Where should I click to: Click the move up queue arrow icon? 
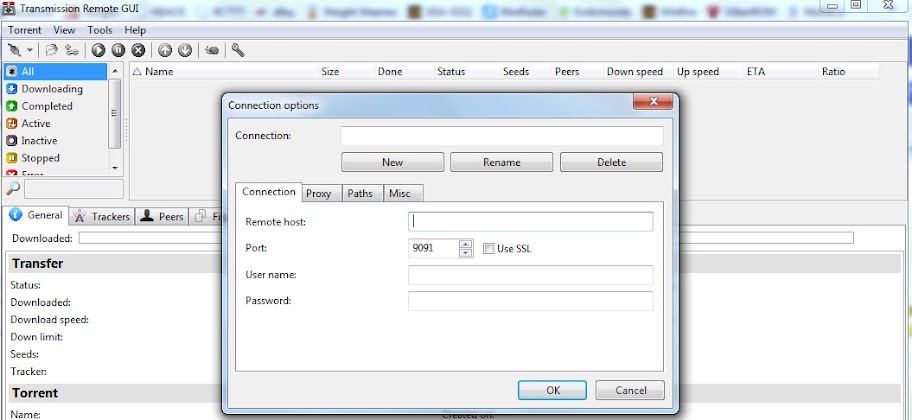coord(165,51)
